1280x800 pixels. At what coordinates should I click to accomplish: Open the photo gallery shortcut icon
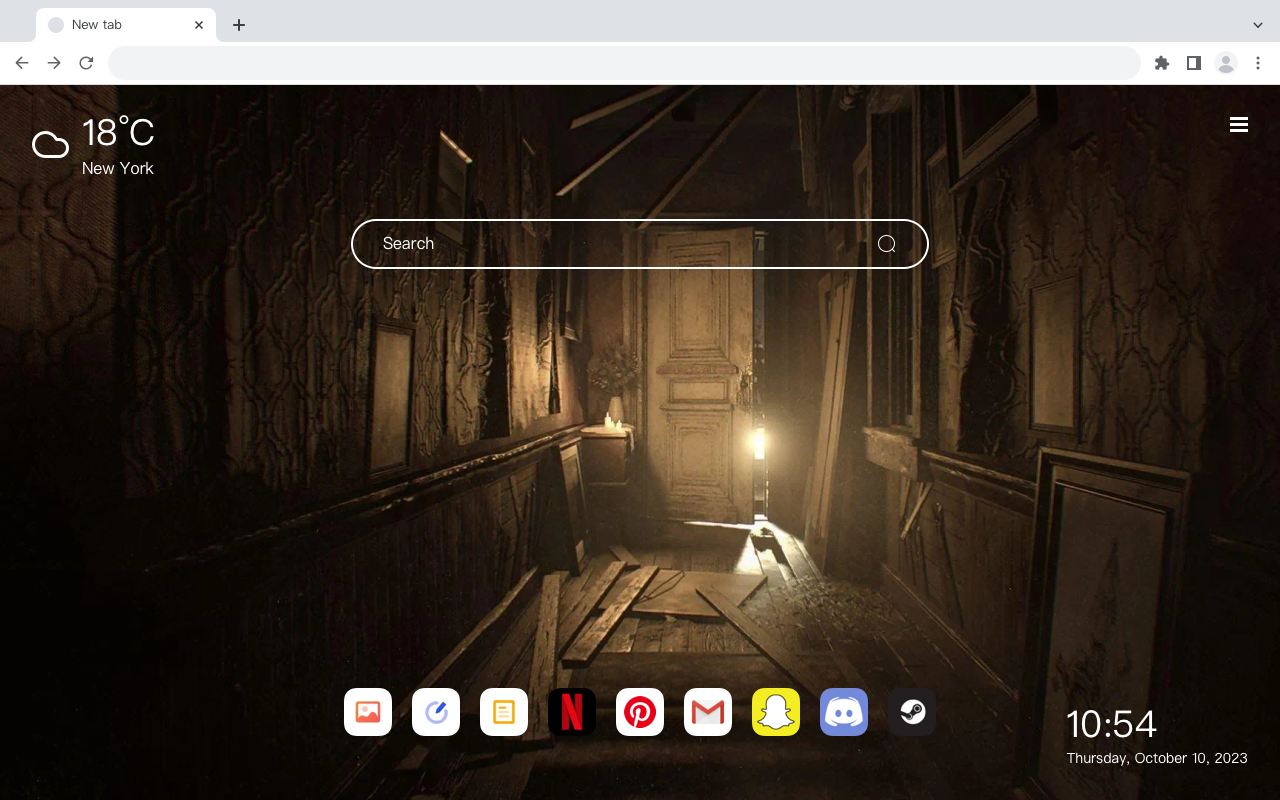pos(368,712)
